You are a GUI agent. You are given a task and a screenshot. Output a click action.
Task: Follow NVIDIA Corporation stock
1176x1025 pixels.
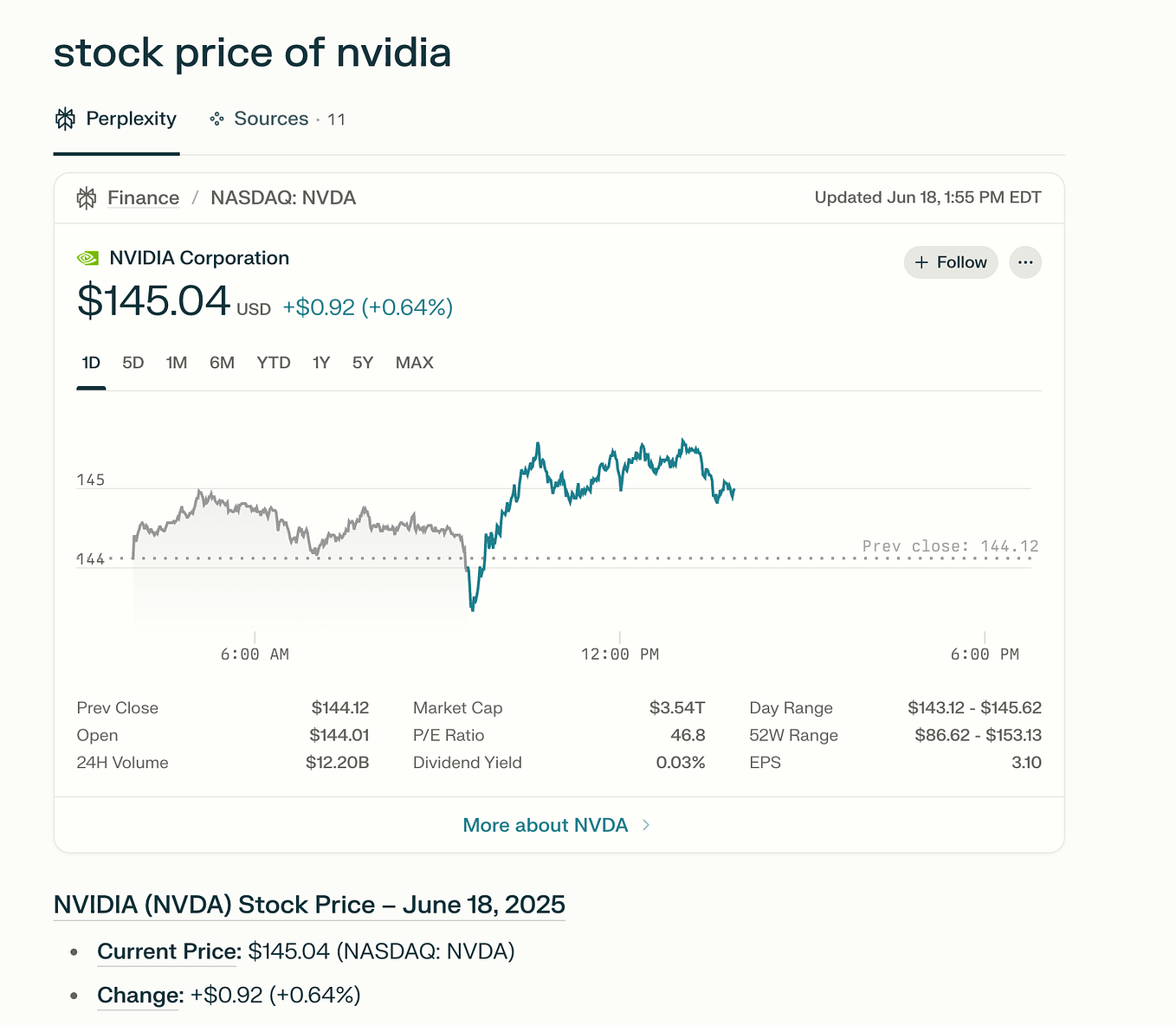click(950, 262)
